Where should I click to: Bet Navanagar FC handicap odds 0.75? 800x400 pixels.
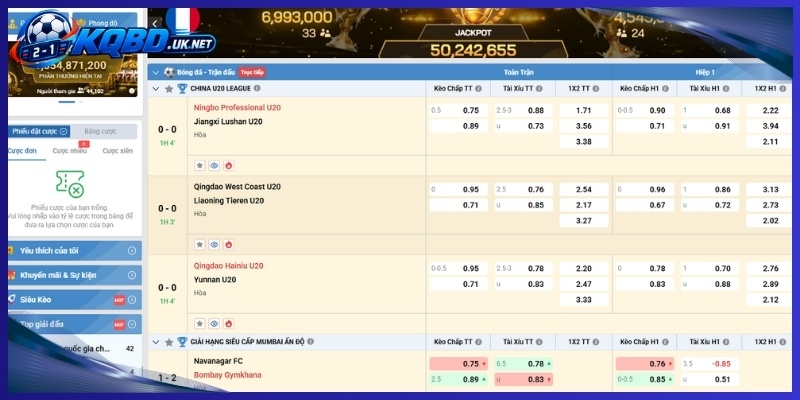pyautogui.click(x=458, y=364)
